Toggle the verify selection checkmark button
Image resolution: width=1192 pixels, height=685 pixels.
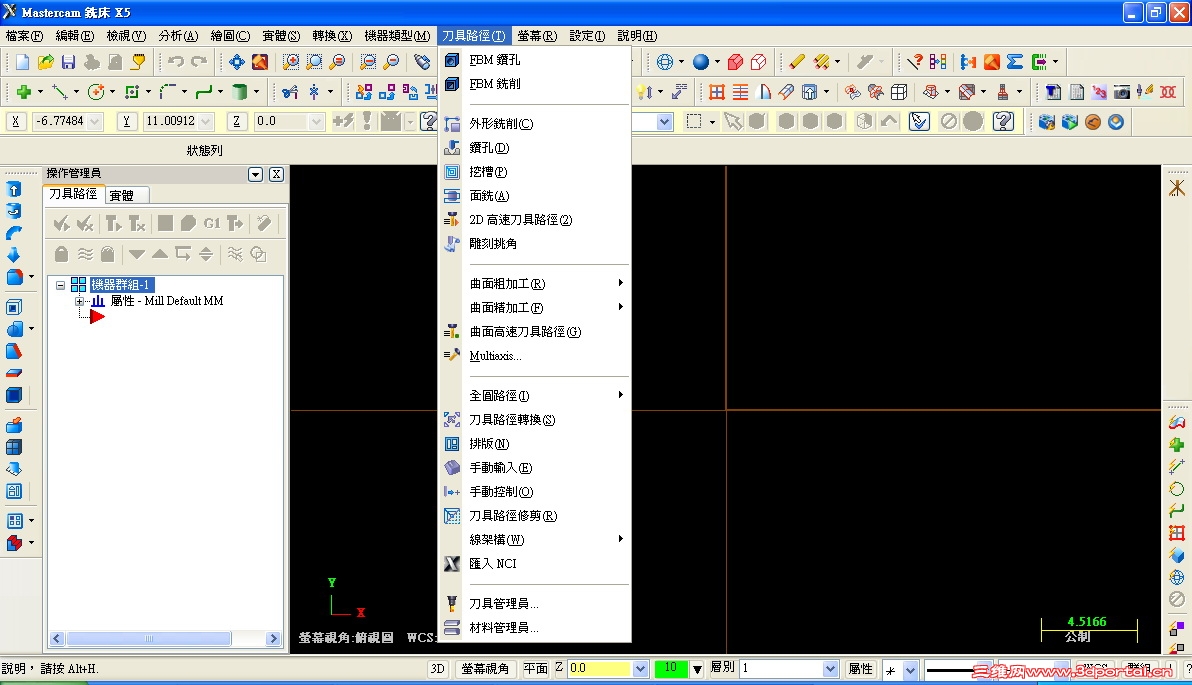pos(919,122)
